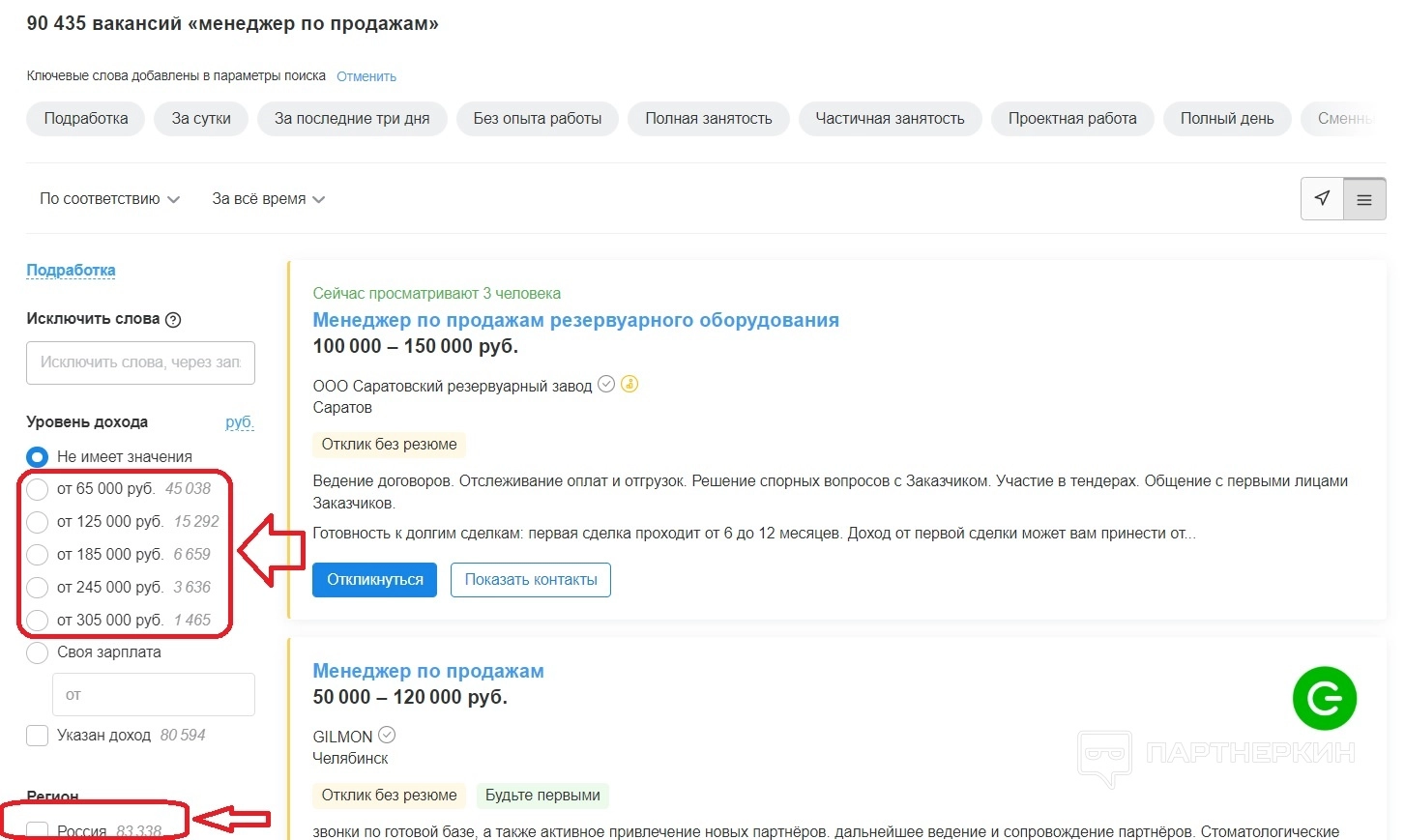Apply the Полная занятость filter chip
The width and height of the screenshot is (1405, 840).
point(708,119)
